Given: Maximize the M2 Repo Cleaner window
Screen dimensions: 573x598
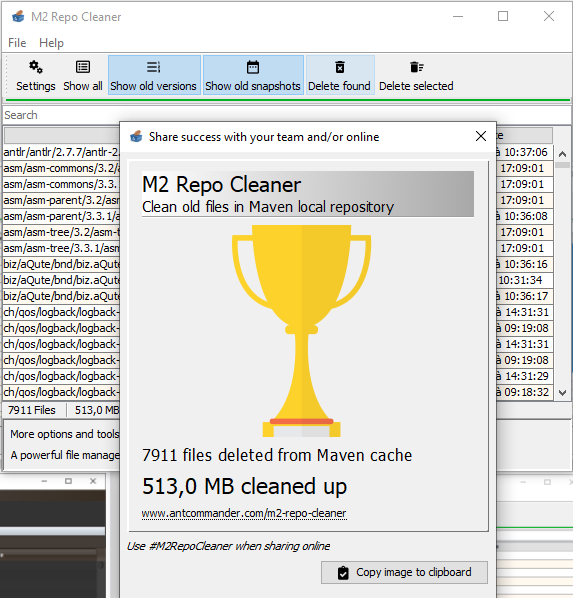Looking at the screenshot, I should [x=503, y=16].
